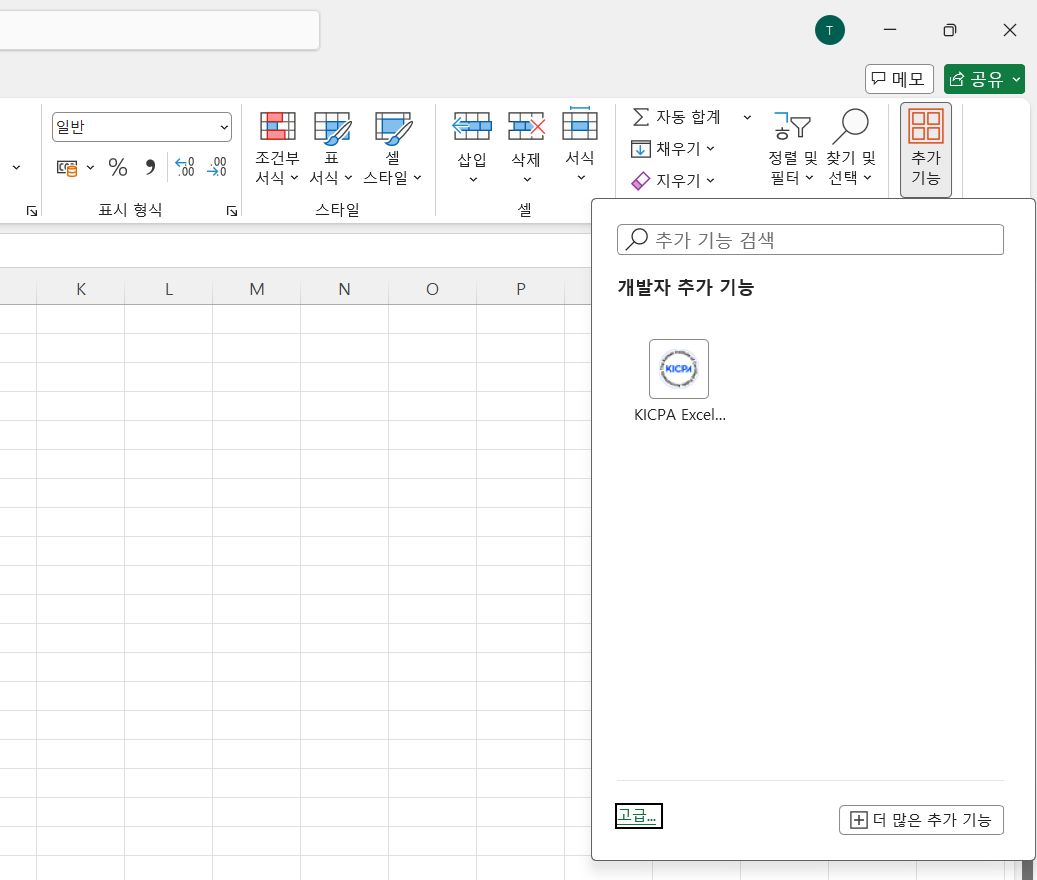This screenshot has height=880, width=1037.
Task: Open Sort & Filter (정렬 및 필터)
Action: click(792, 148)
